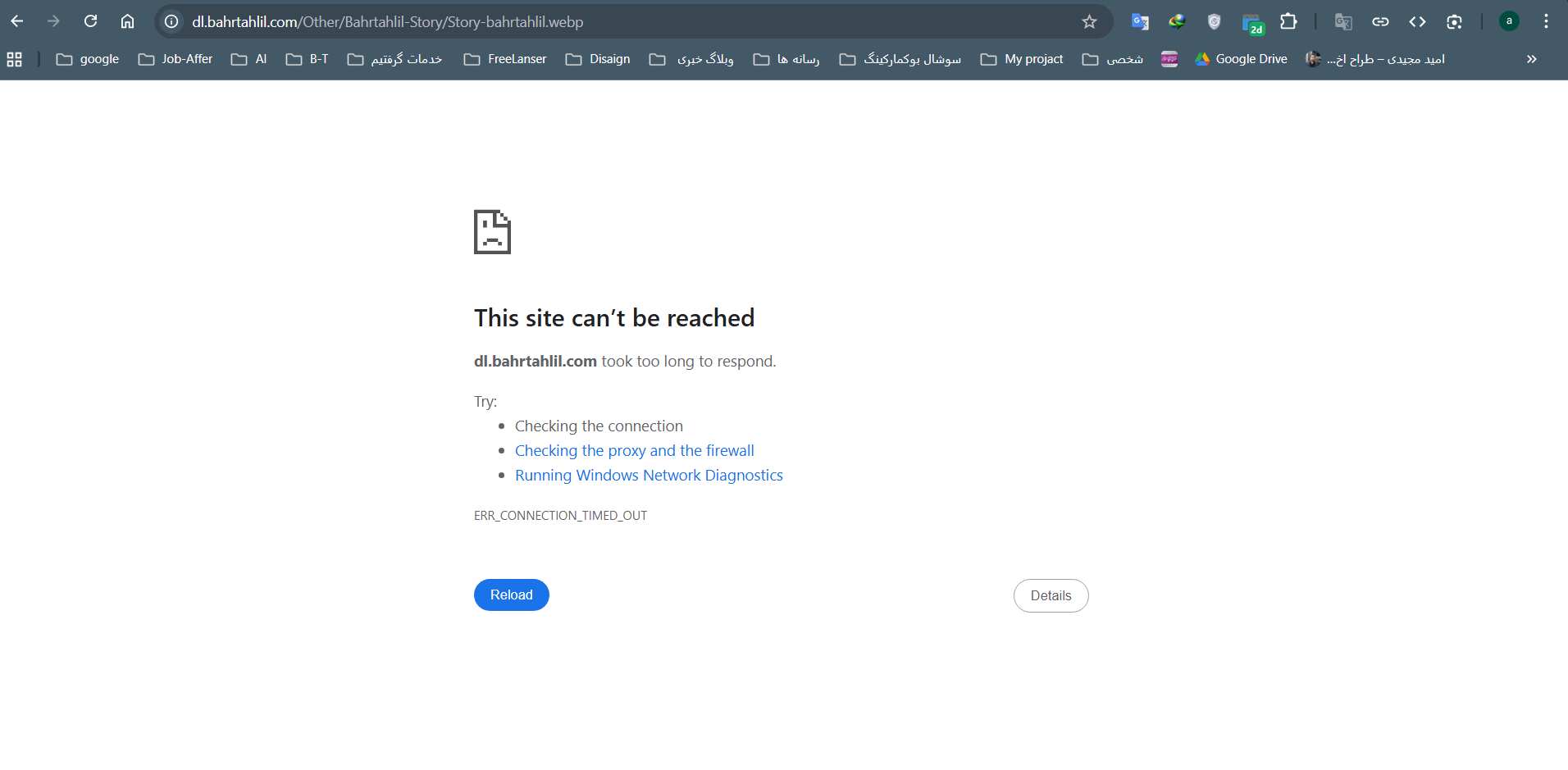The image size is (1568, 770).
Task: Open the Google Drive bookmark
Action: pos(1241,59)
